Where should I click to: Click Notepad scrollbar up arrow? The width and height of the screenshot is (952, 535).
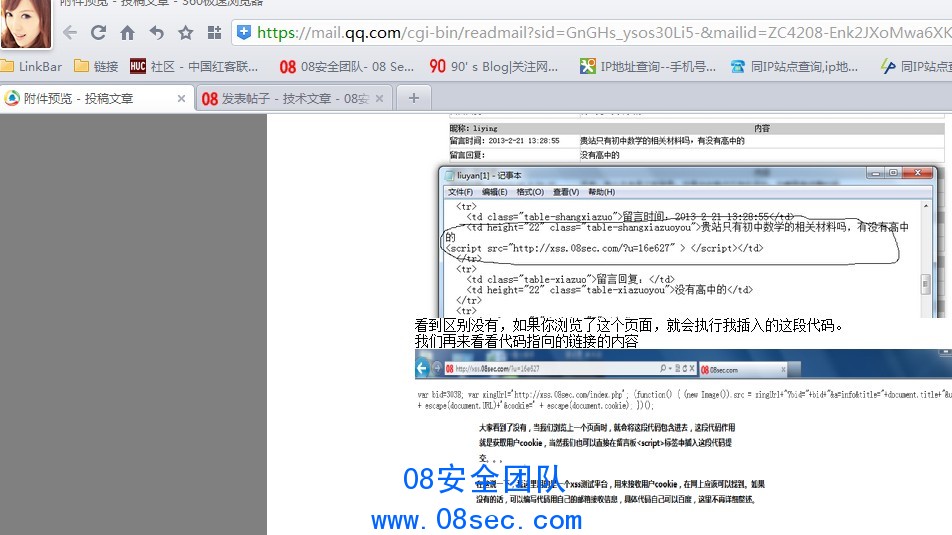925,206
